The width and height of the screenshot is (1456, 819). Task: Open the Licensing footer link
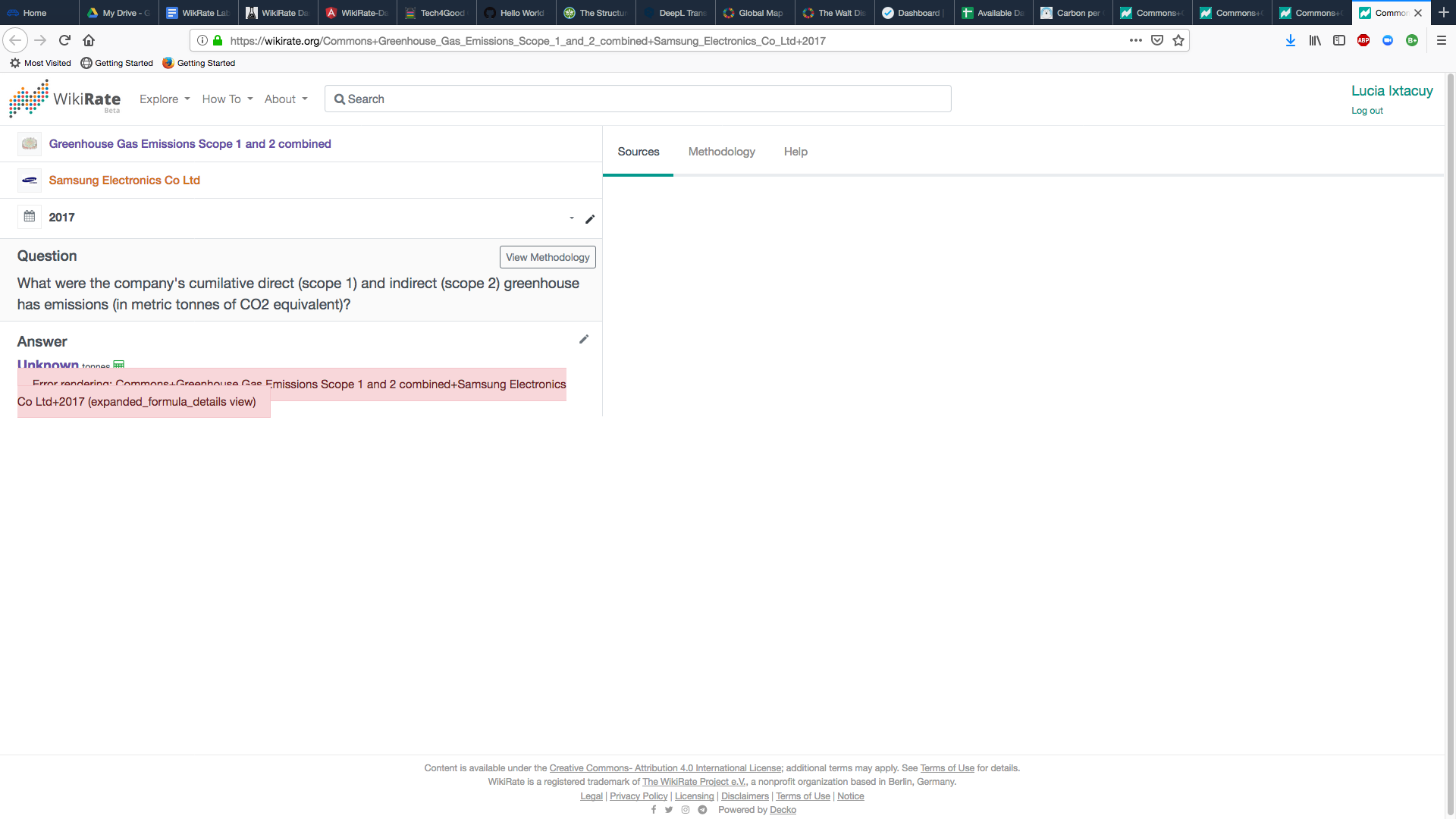pos(694,796)
